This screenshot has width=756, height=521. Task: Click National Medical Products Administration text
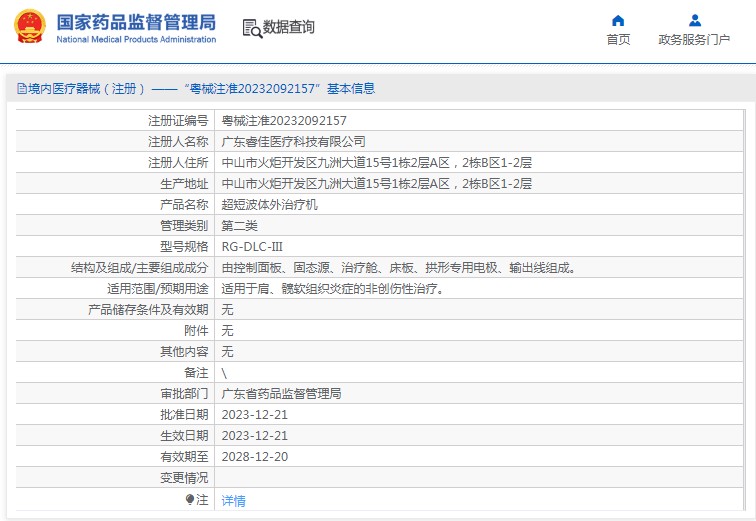coord(136,40)
